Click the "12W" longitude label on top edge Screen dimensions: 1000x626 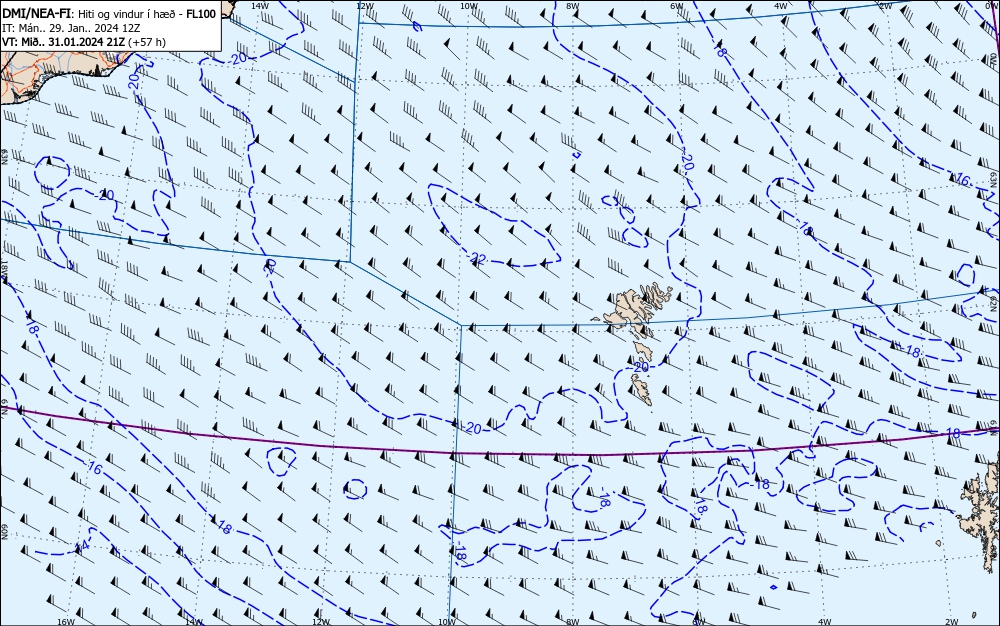pos(364,6)
